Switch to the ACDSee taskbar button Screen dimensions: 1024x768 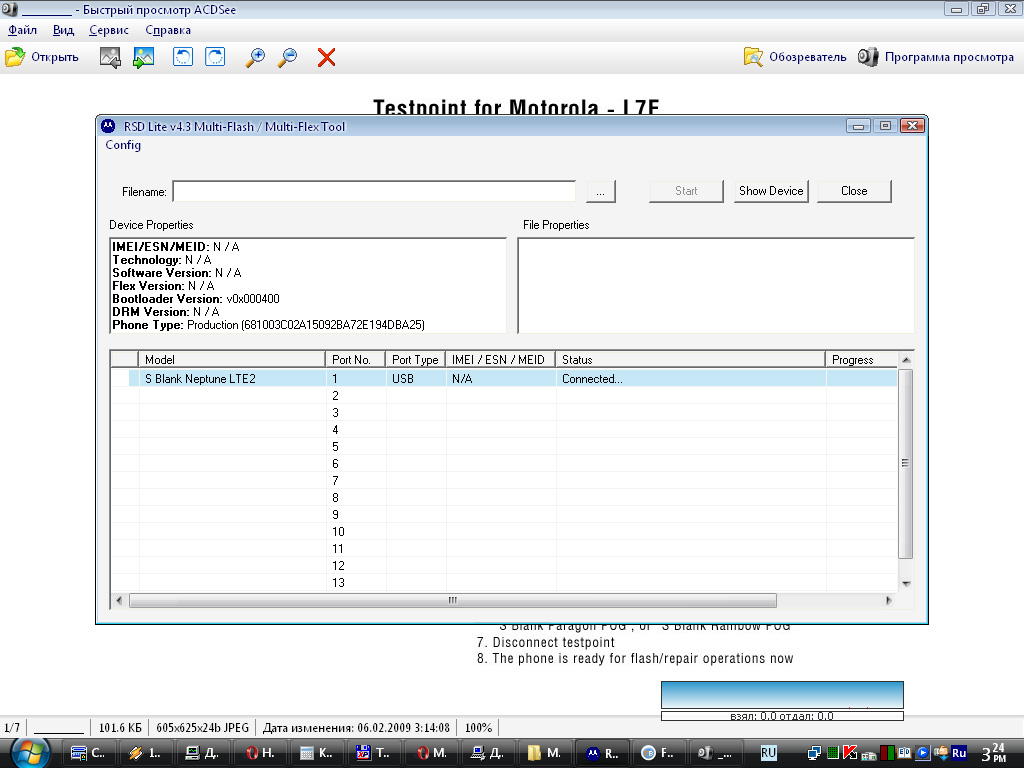[714, 753]
